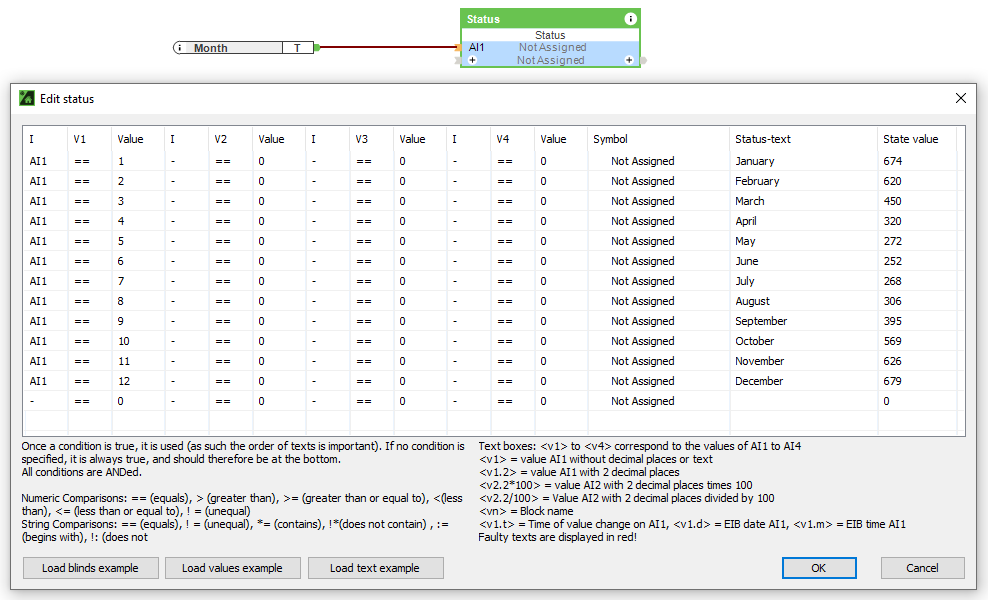Select the January status text cell
Screen dimensions: 988x600
pos(803,161)
